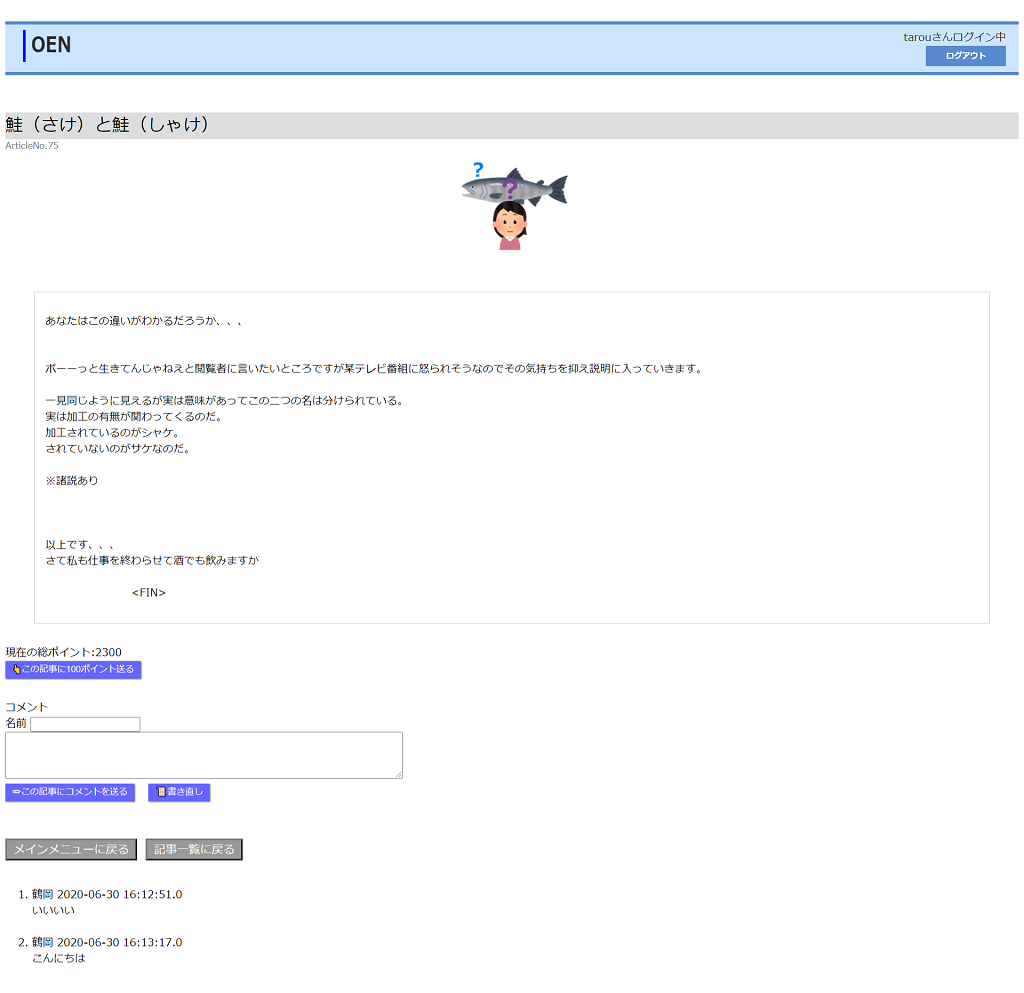Viewport: 1024px width, 993px height.
Task: Click the line 加工されているのがシャケ。
Action: coord(112,433)
